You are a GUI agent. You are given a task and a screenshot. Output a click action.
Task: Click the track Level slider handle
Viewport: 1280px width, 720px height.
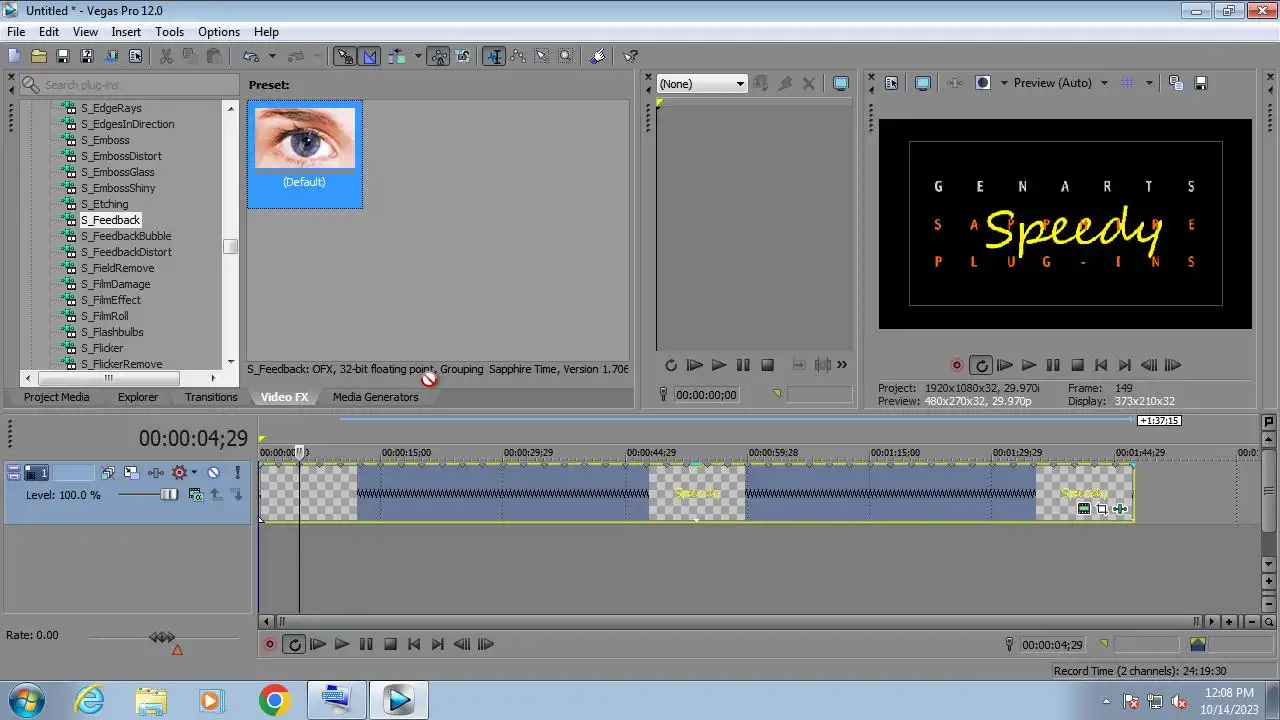point(169,495)
